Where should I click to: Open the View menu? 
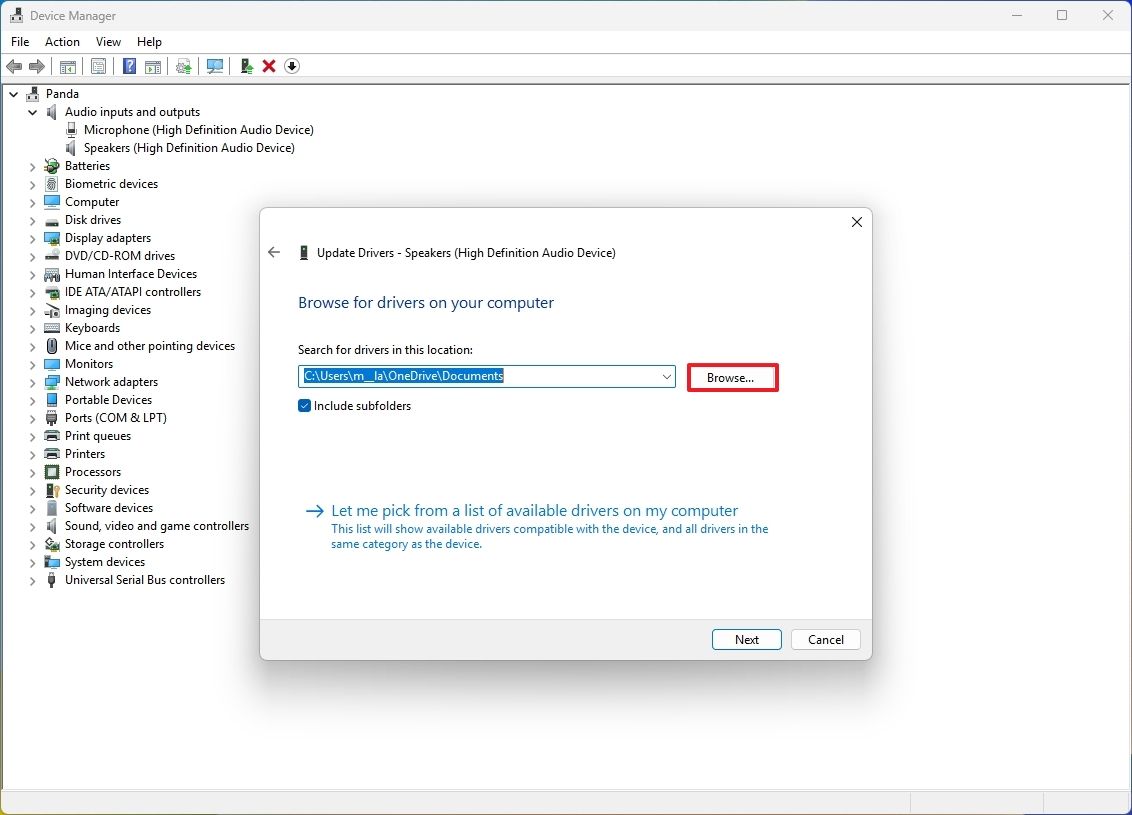pyautogui.click(x=108, y=41)
